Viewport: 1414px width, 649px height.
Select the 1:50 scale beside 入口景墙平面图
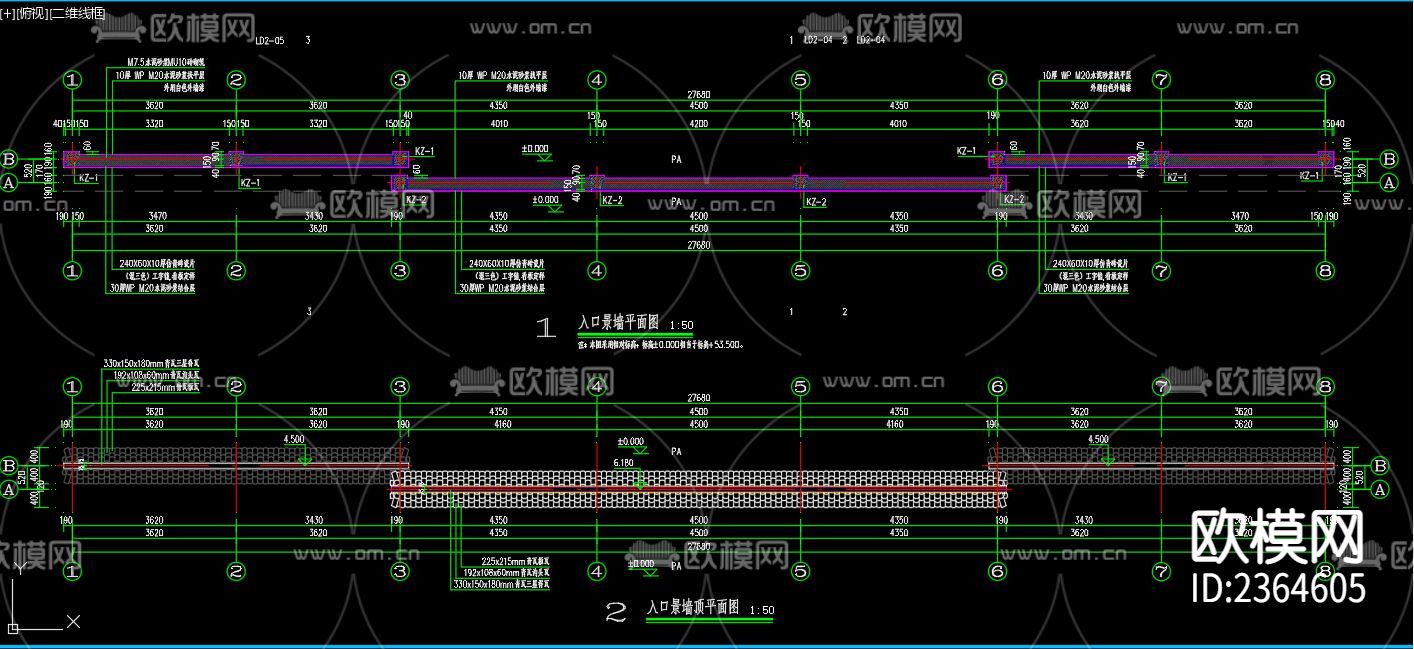click(x=681, y=326)
